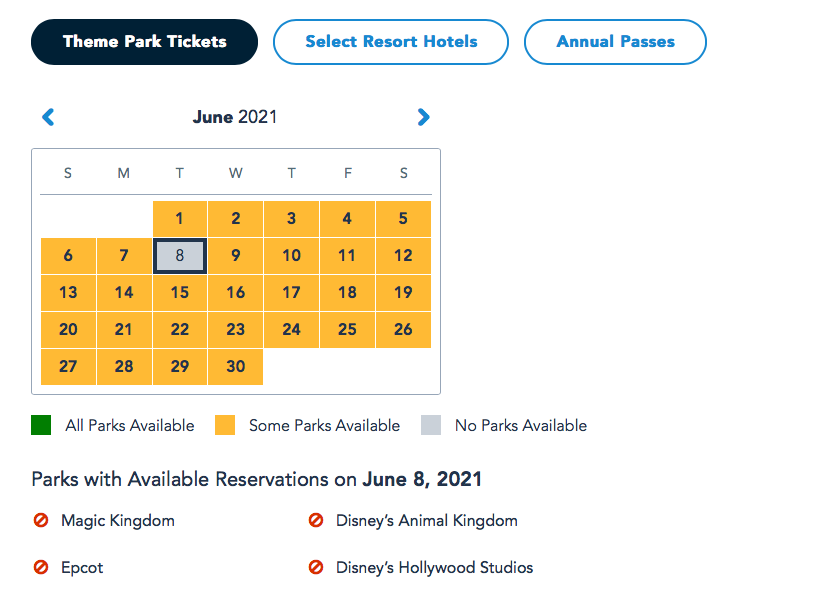Choose June 15 calendar date
Viewport: 835px width, 610px height.
(180, 293)
